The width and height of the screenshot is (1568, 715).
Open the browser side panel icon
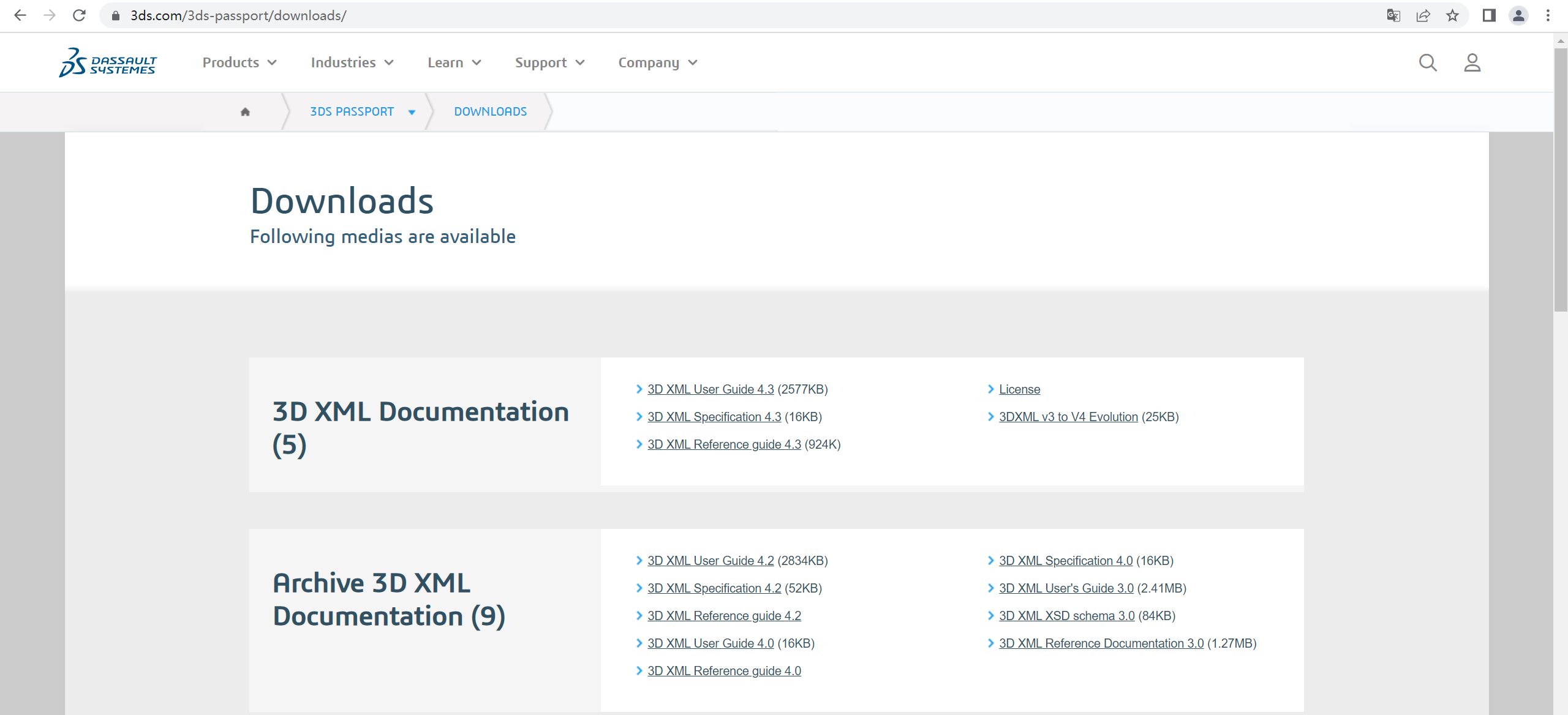coord(1489,15)
